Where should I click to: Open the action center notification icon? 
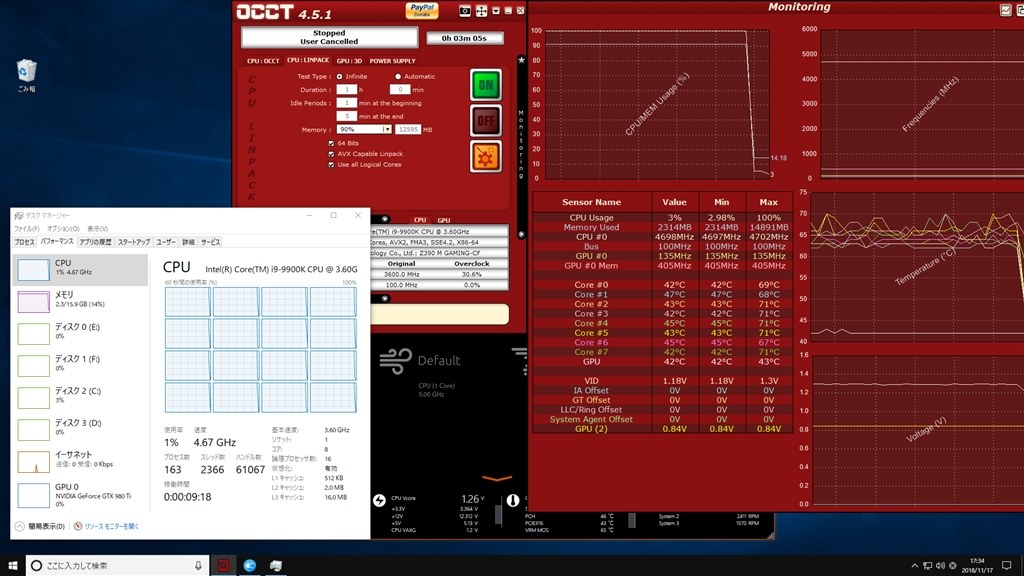click(x=1006, y=566)
